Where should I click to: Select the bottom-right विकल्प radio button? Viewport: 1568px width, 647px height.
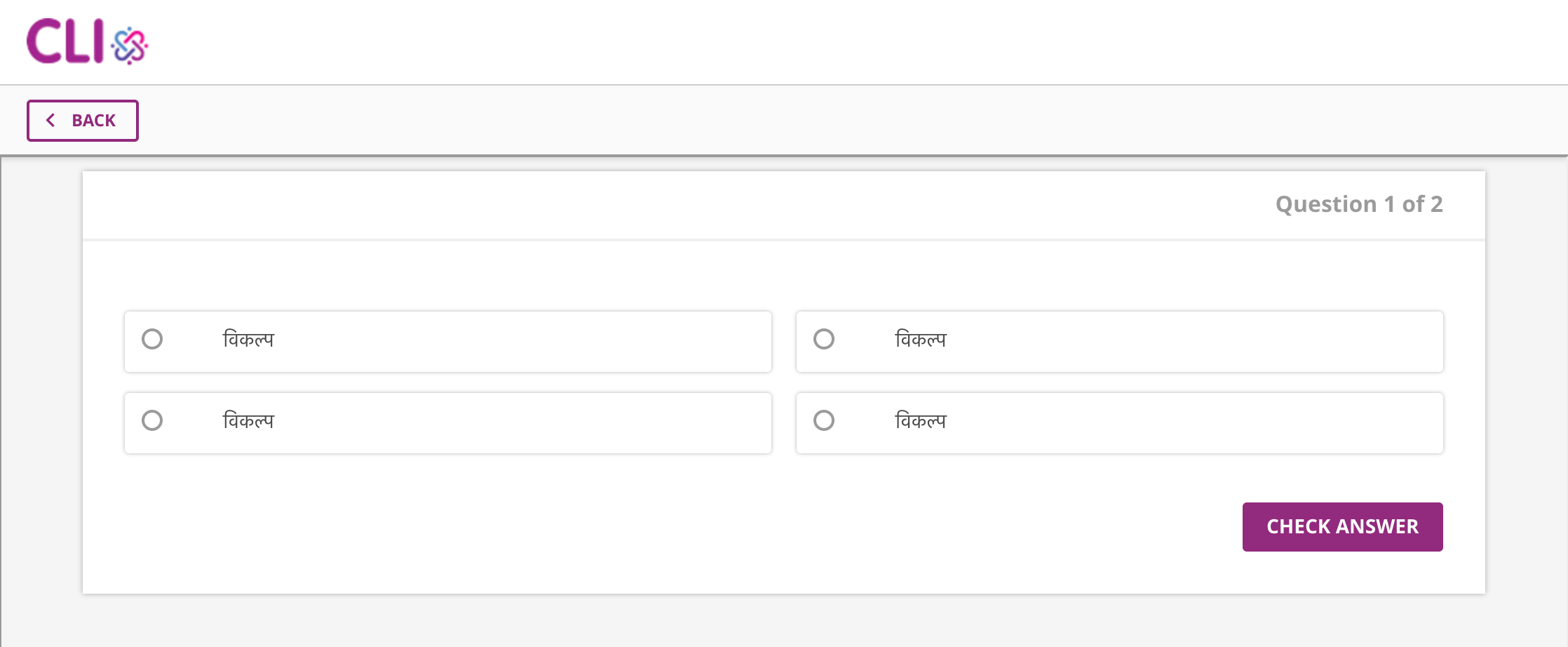pos(824,421)
